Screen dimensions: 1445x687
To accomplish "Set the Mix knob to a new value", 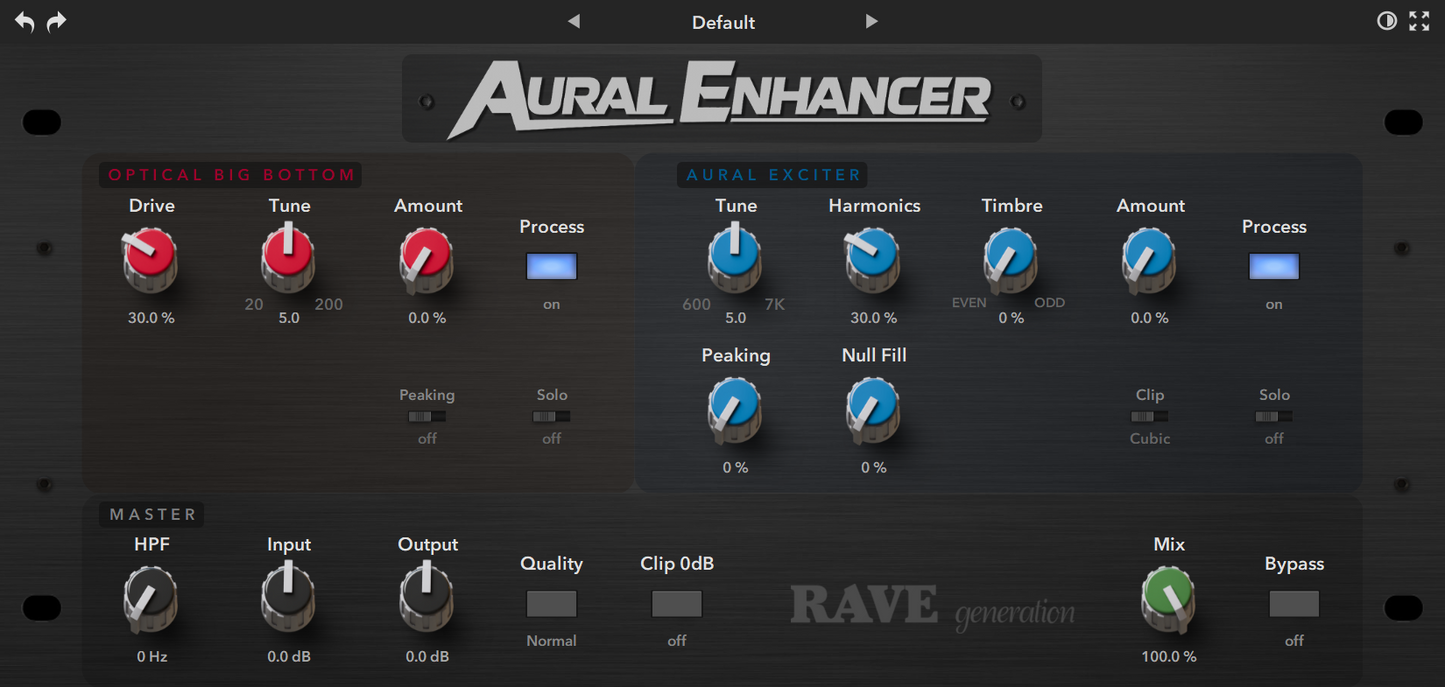I will [x=1168, y=599].
